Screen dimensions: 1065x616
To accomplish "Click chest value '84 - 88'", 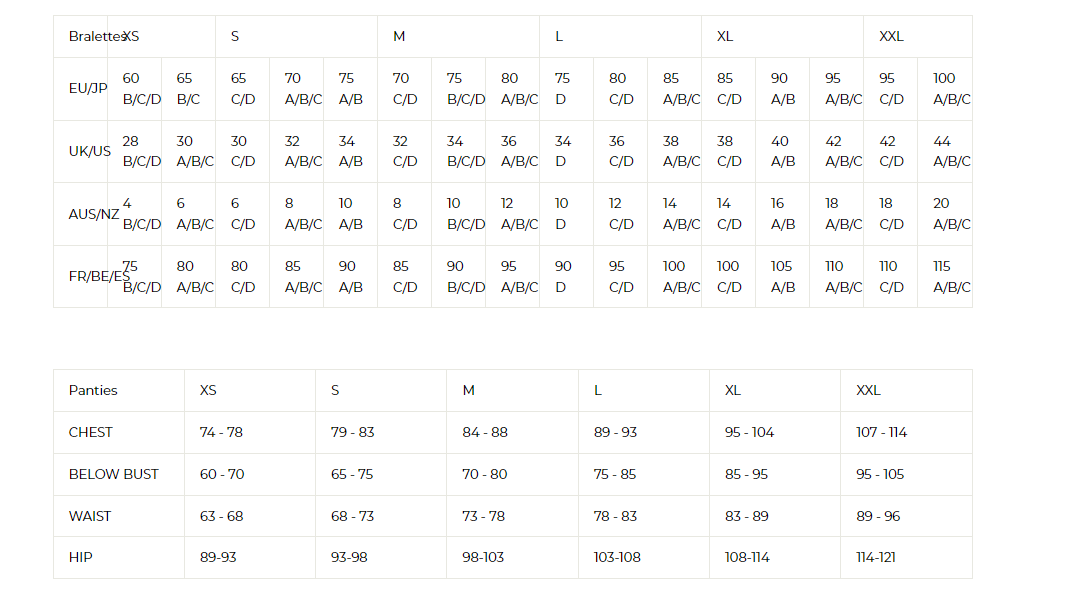I will point(513,433).
